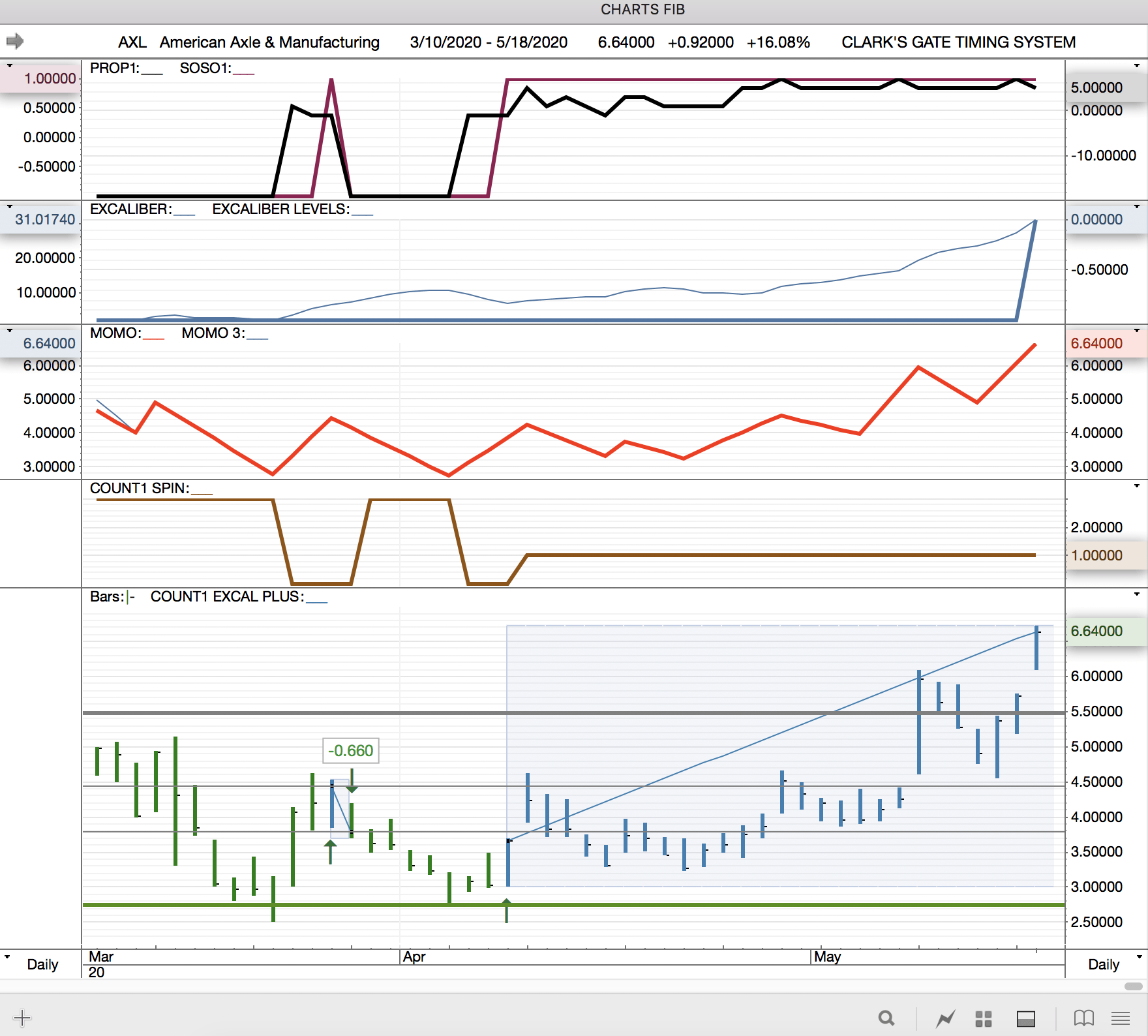Click the Apr month label on the time axis
This screenshot has height=1036, width=1148.
[x=414, y=957]
